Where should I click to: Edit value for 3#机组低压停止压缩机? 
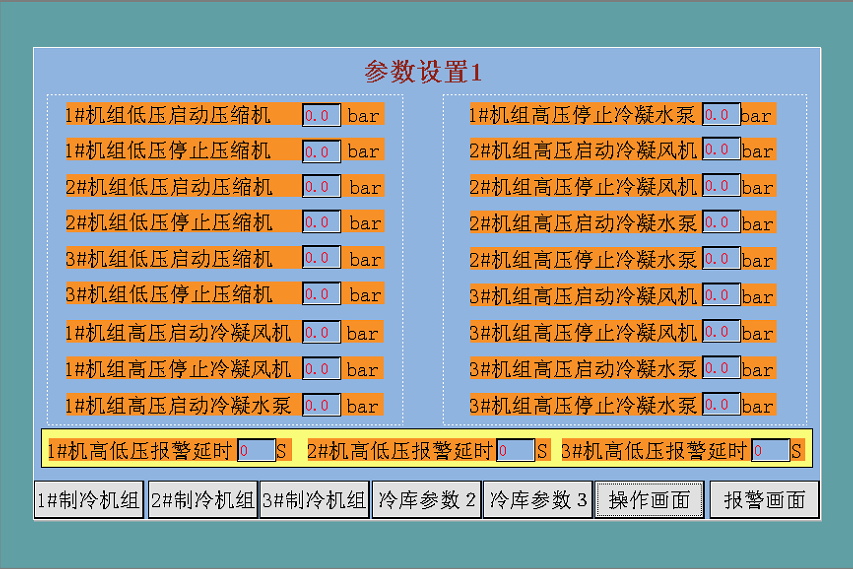pos(322,294)
